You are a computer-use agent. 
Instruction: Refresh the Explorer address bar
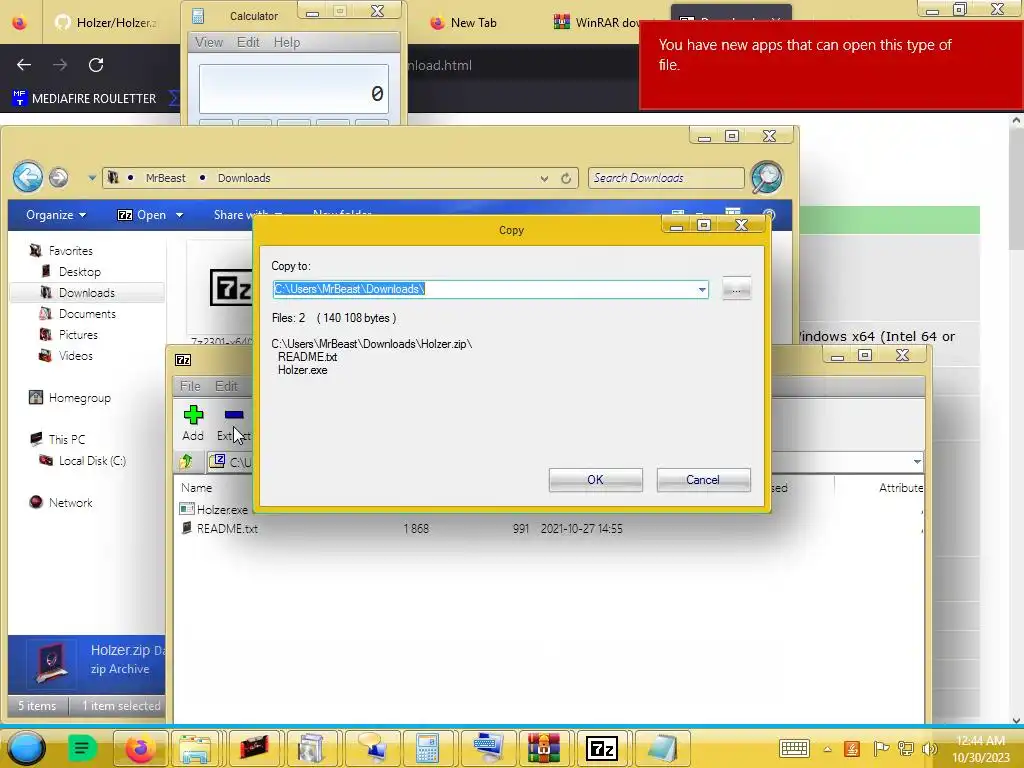566,178
